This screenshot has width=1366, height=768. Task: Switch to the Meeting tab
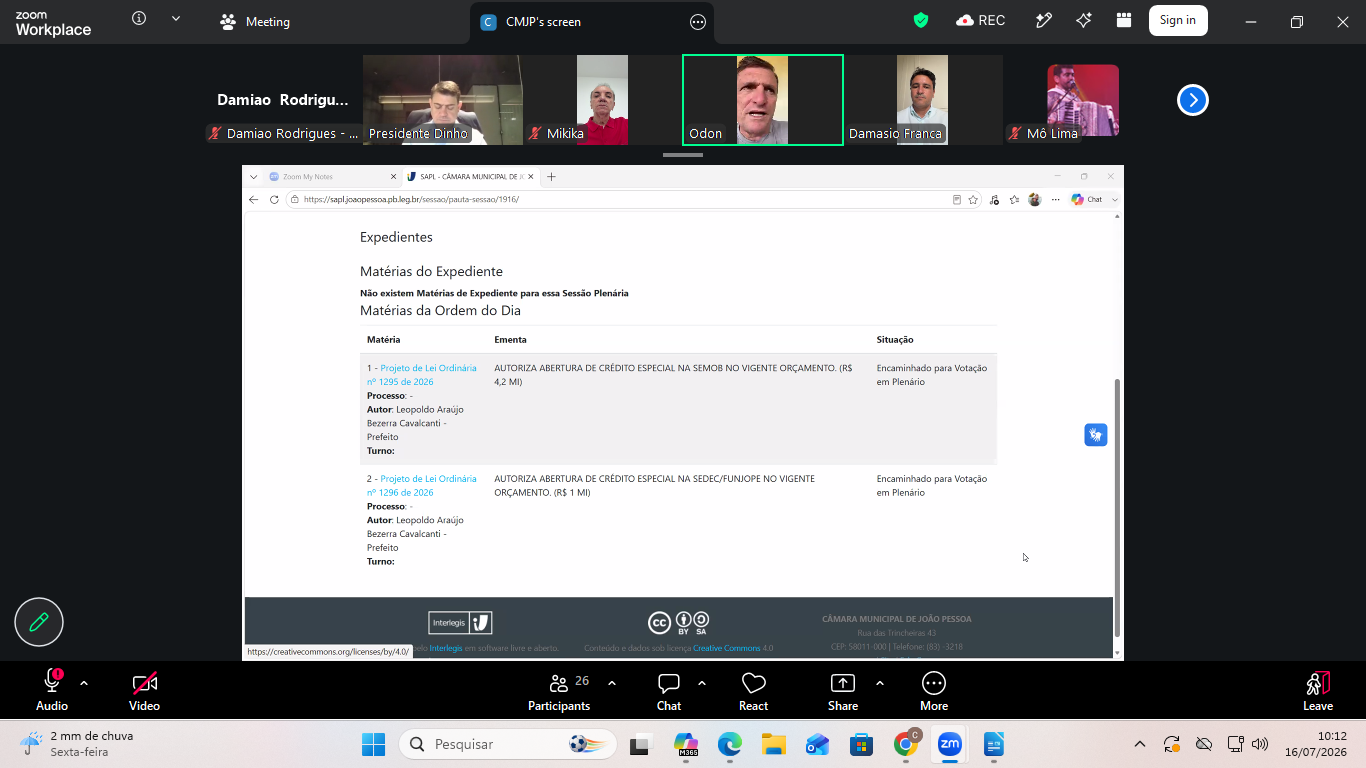255,21
